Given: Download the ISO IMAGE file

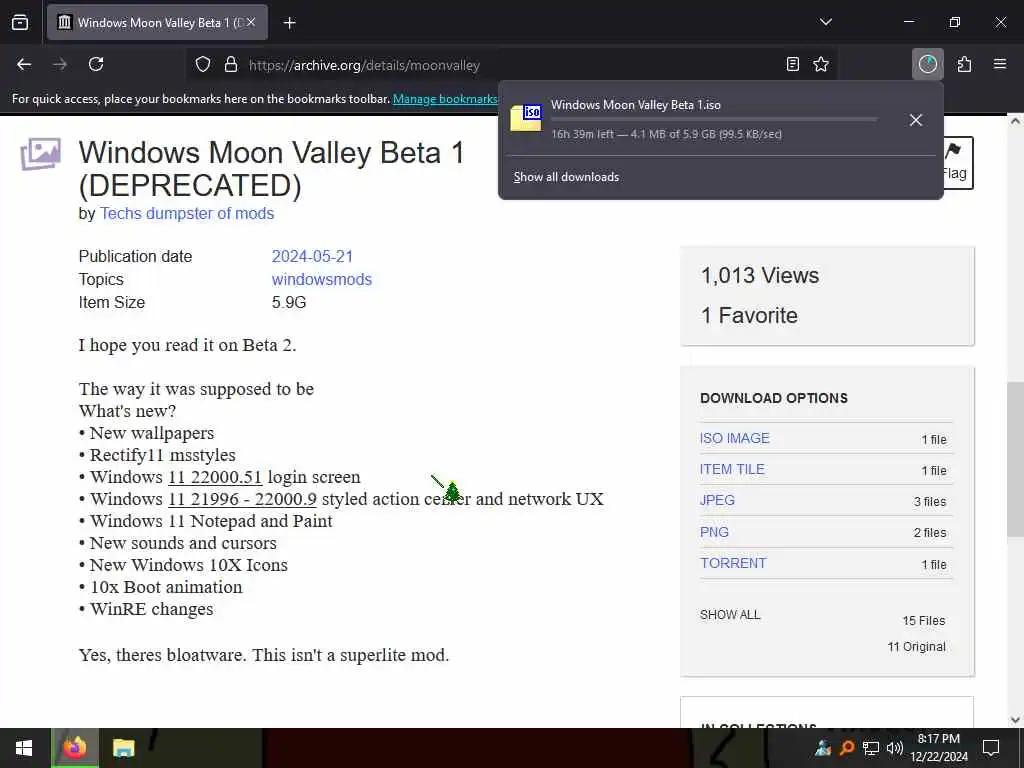Looking at the screenshot, I should [735, 438].
